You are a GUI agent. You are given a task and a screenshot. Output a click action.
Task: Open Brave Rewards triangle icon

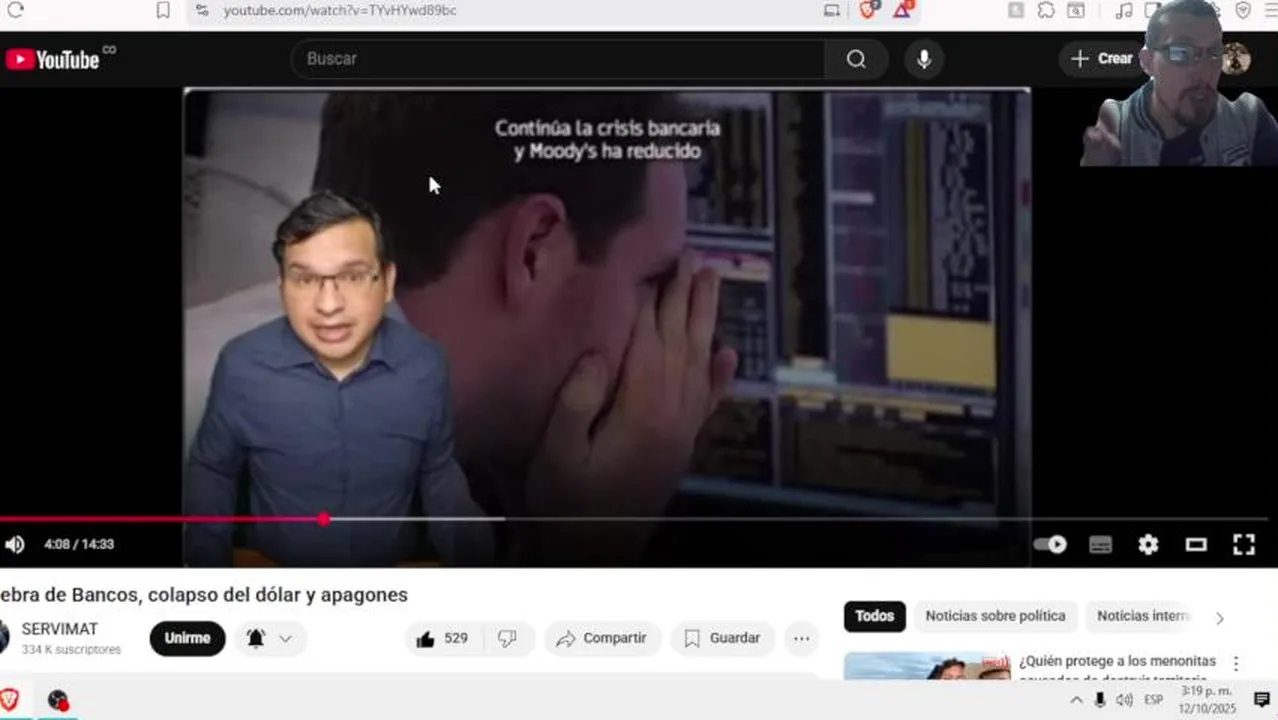pyautogui.click(x=902, y=10)
